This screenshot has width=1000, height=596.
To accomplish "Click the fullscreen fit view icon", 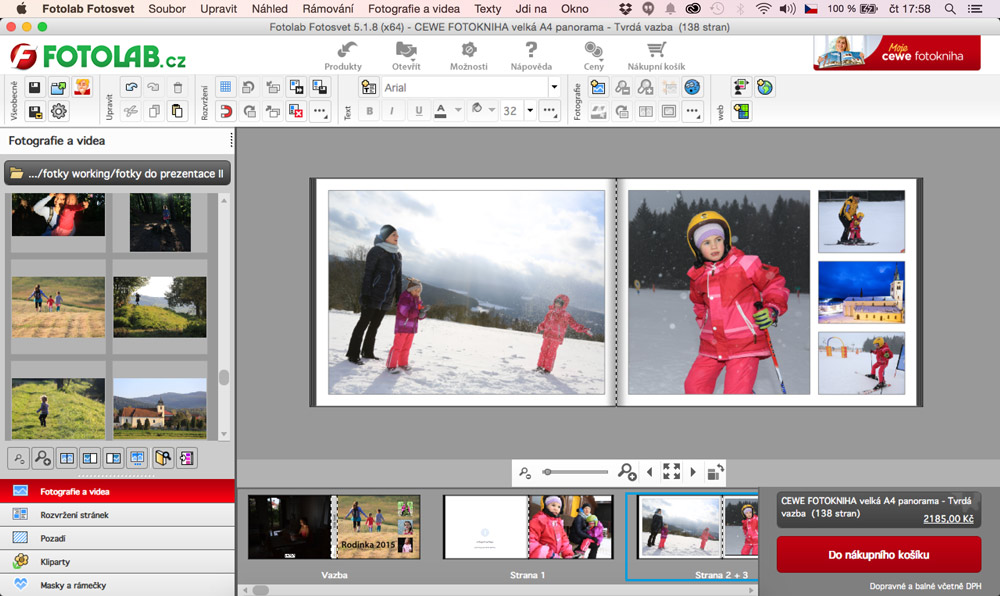I will (671, 472).
